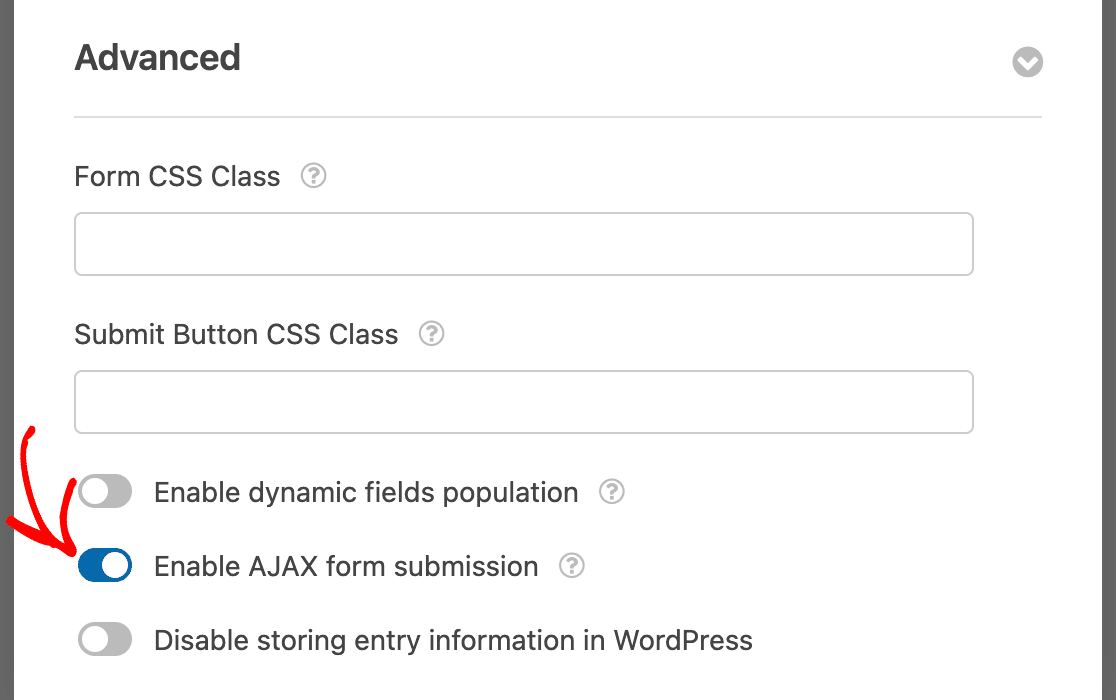1116x700 pixels.
Task: Turn on Disable storing entry information toggle
Action: [x=105, y=640]
